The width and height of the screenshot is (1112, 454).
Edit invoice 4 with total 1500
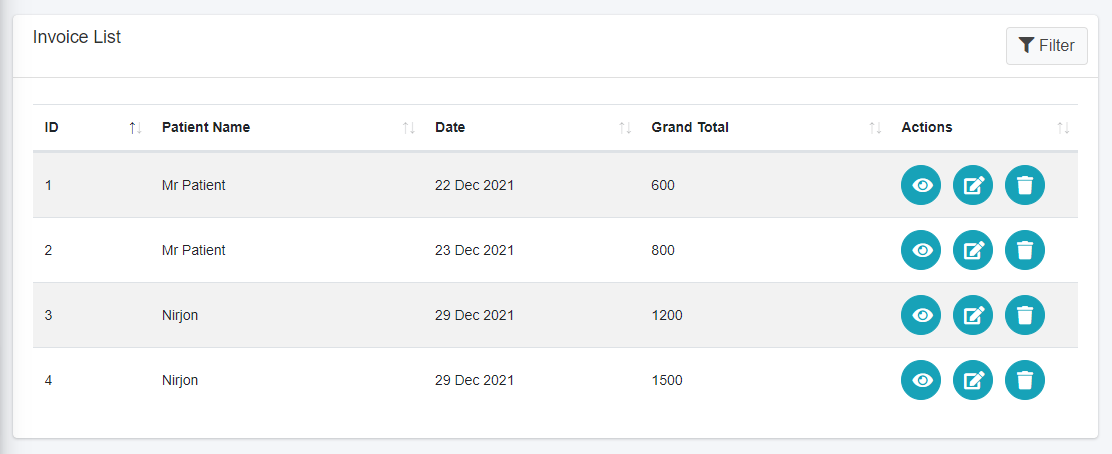973,380
